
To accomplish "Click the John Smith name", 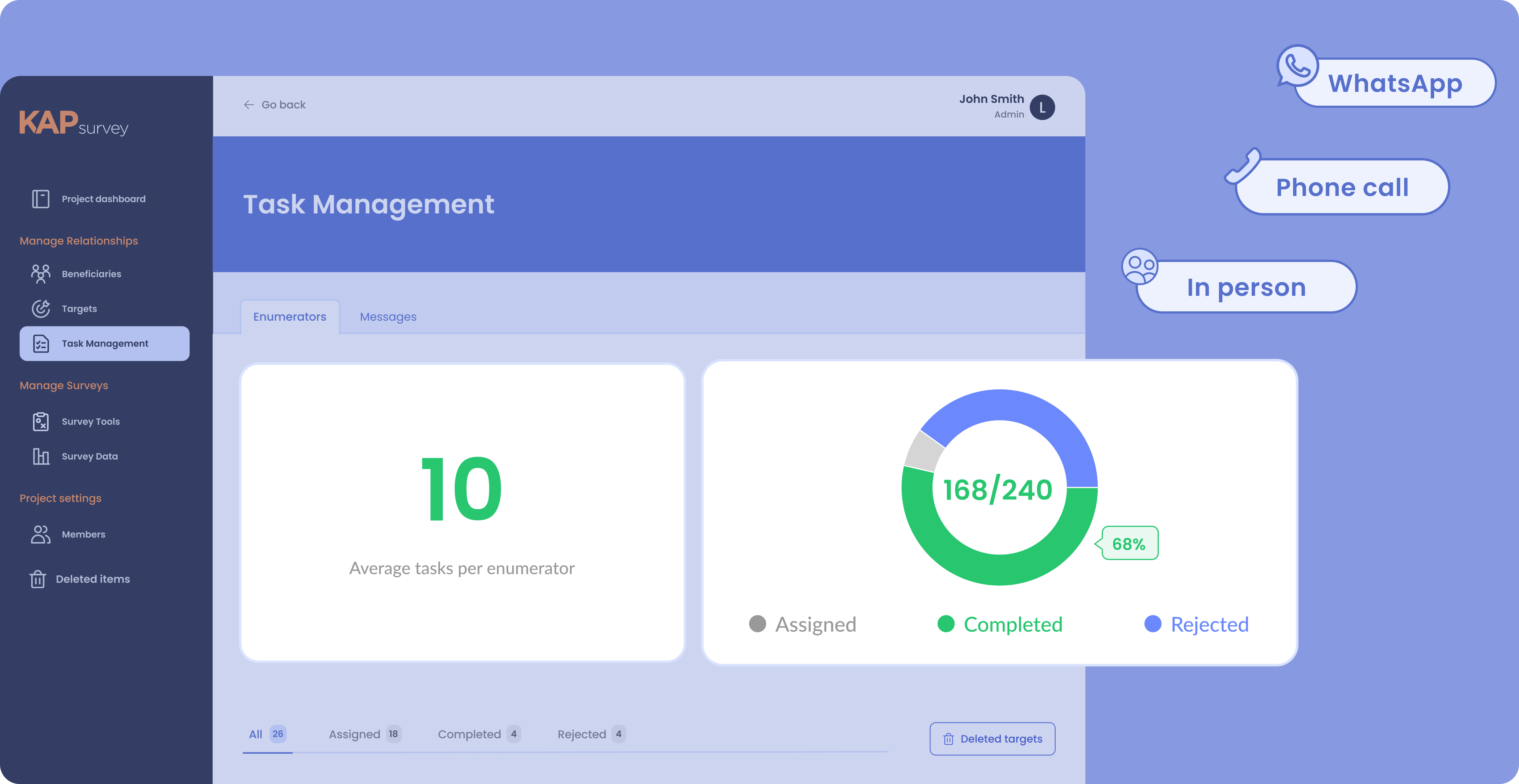I will [991, 99].
